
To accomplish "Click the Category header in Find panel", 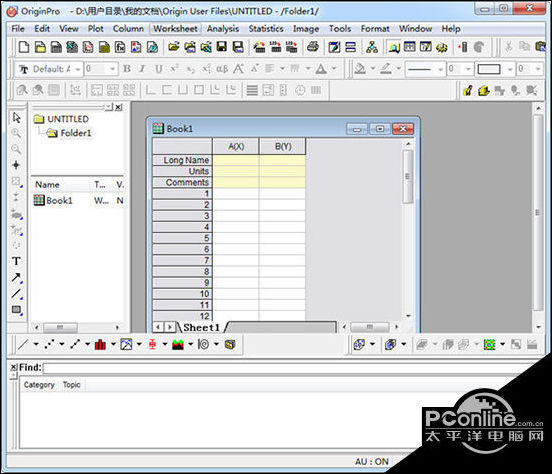I will coord(39,385).
